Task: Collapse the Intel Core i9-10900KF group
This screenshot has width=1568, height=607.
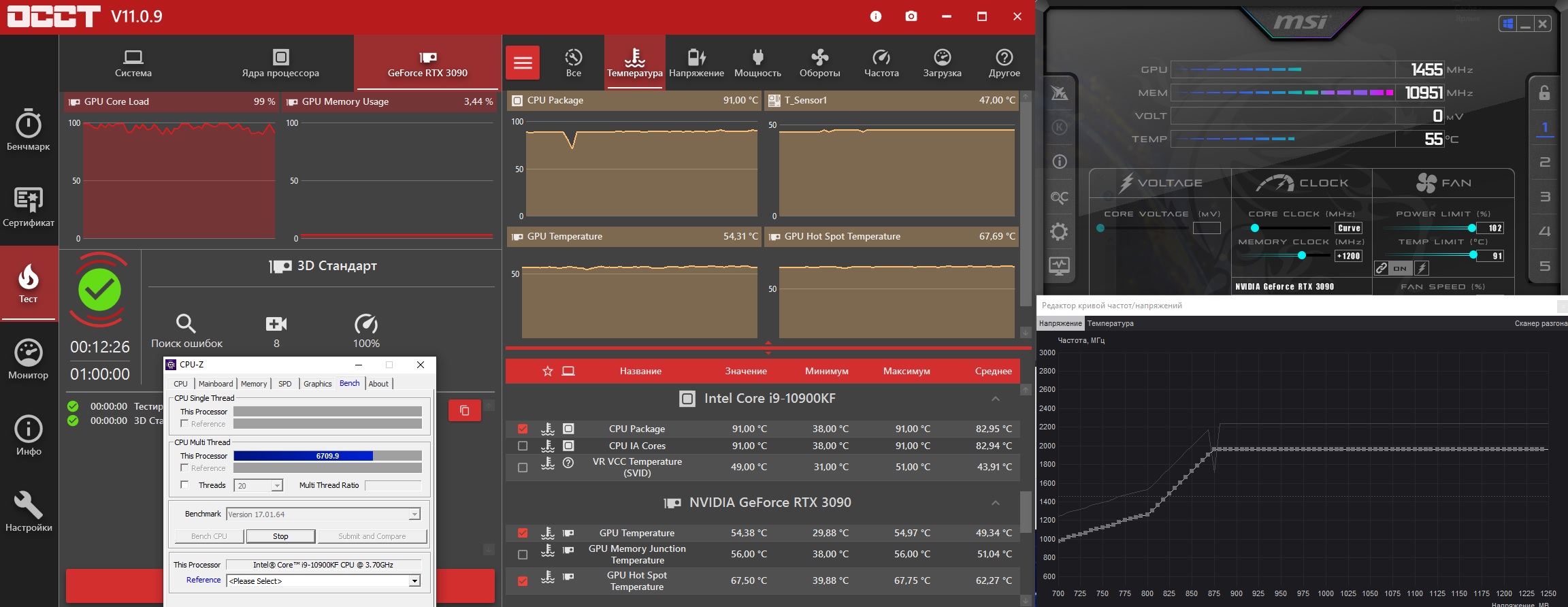Action: 996,399
